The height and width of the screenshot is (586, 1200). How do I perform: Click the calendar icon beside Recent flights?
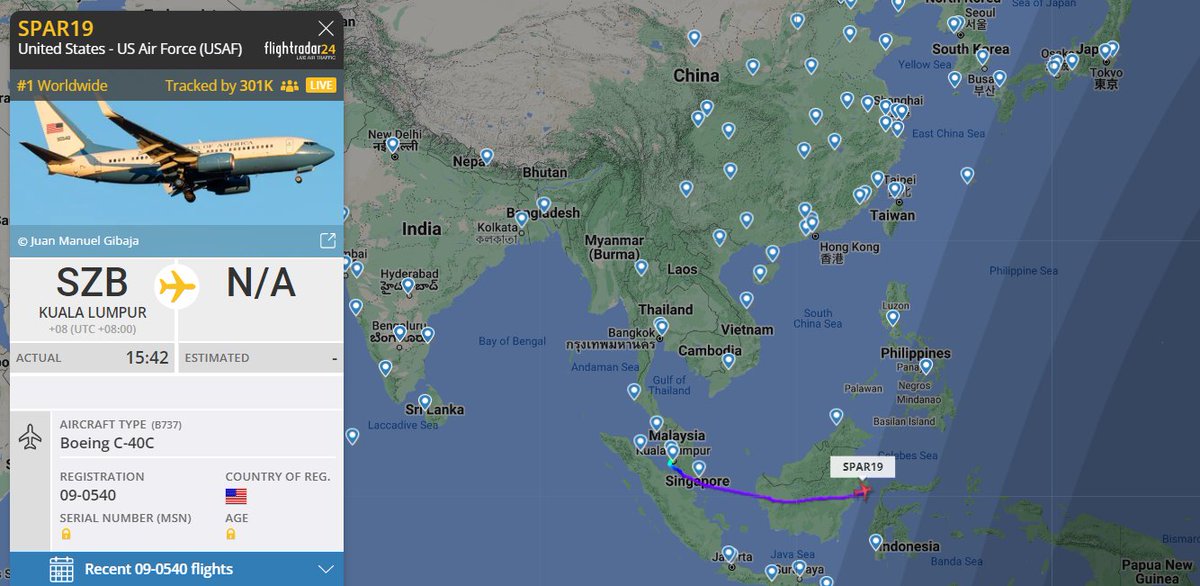point(61,569)
